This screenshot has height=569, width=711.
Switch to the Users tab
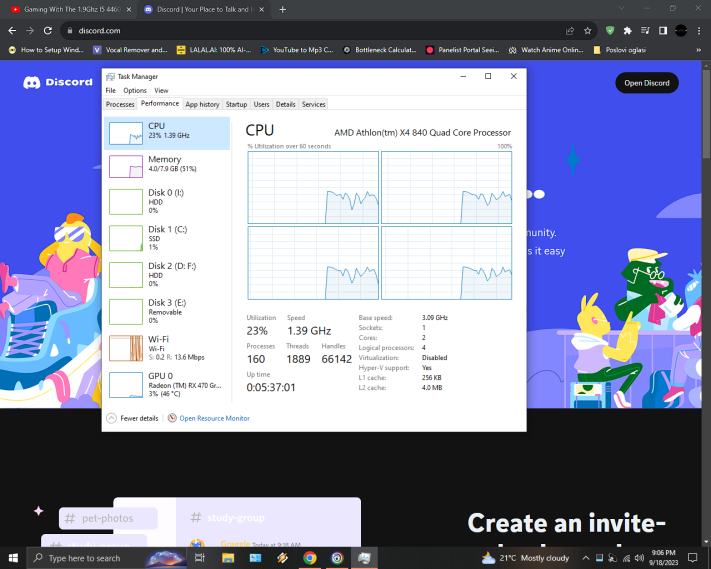coord(261,104)
